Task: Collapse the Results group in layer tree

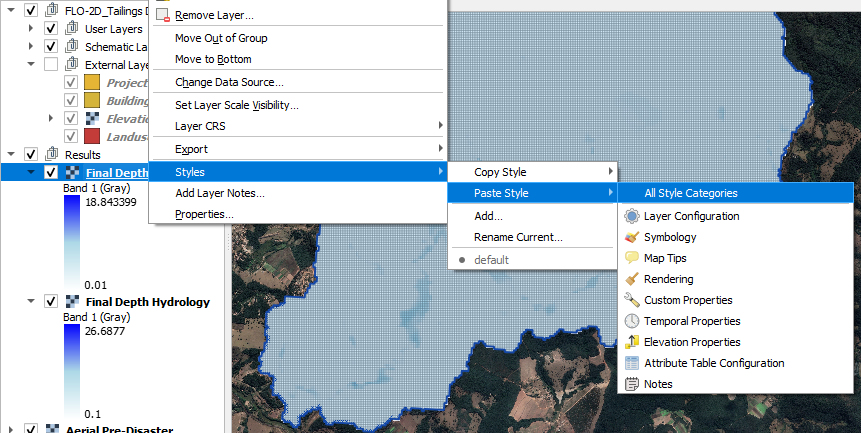Action: (12, 155)
